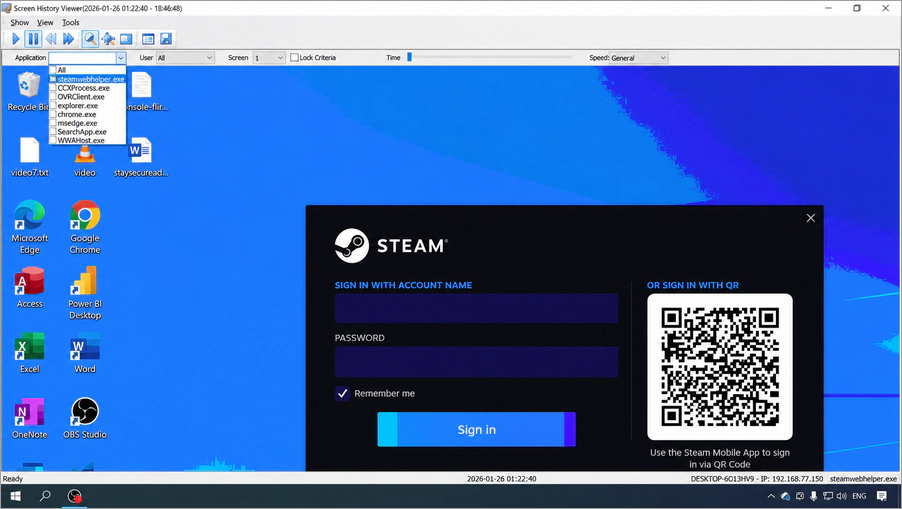Show hidden tray icons with the chevron
Screen dimensions: 902x509
(771, 496)
